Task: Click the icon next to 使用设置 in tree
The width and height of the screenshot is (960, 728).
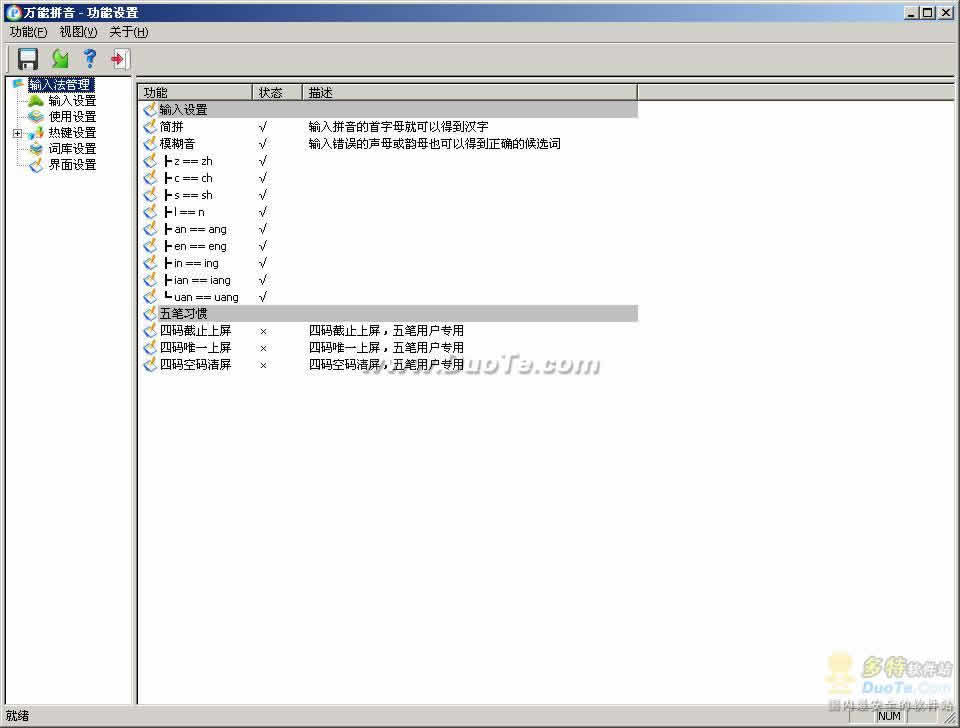Action: pyautogui.click(x=36, y=116)
